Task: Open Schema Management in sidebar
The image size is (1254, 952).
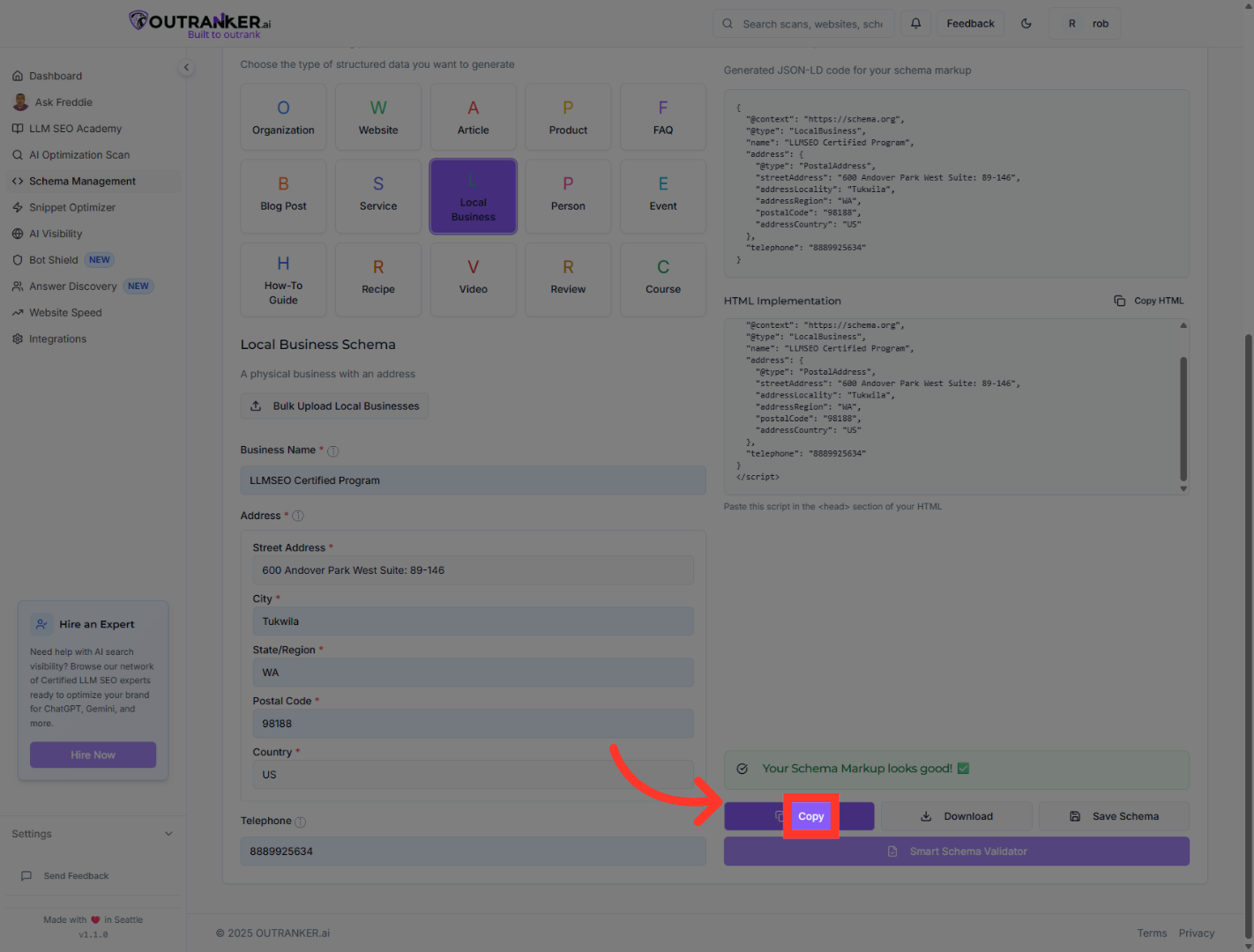Action: (82, 182)
